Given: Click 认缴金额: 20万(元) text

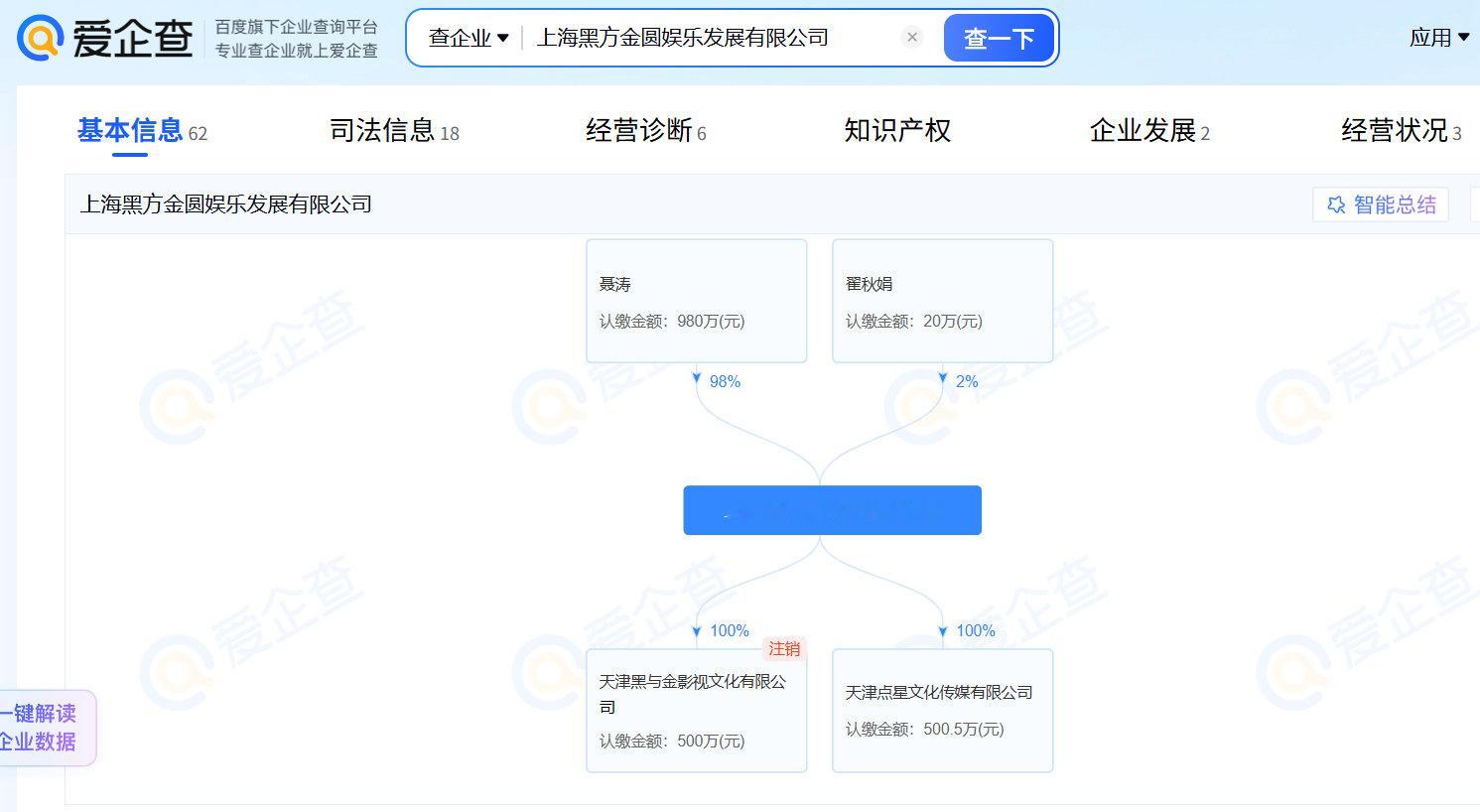Looking at the screenshot, I should [914, 321].
